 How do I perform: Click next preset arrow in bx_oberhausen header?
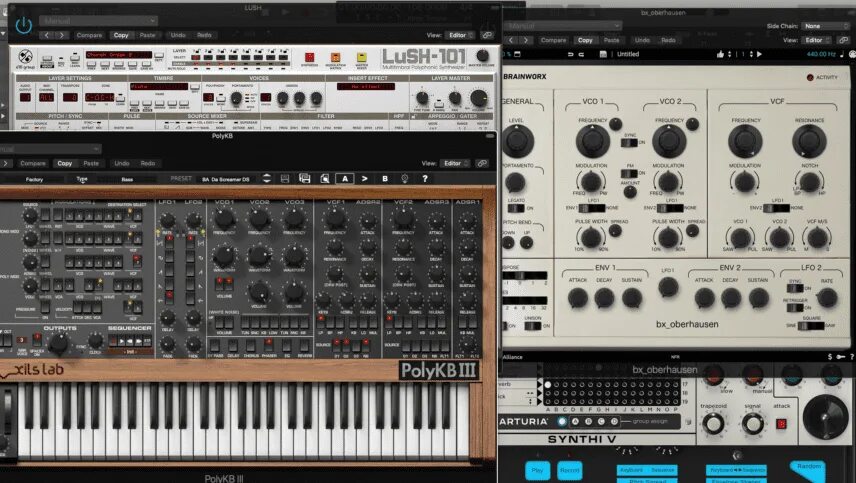525,40
